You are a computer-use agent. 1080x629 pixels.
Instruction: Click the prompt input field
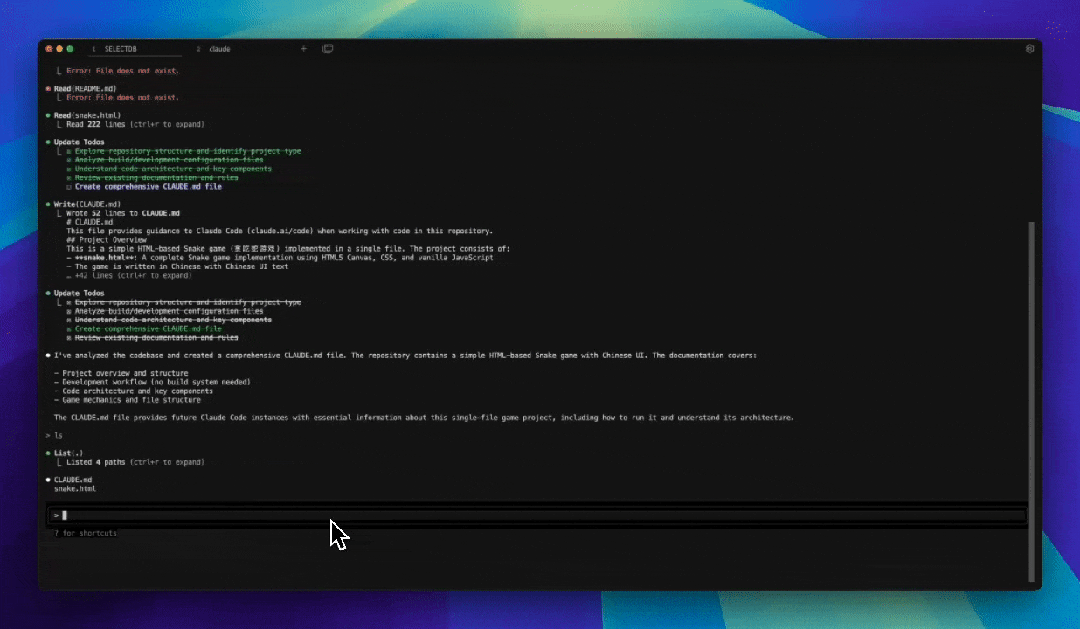point(537,515)
